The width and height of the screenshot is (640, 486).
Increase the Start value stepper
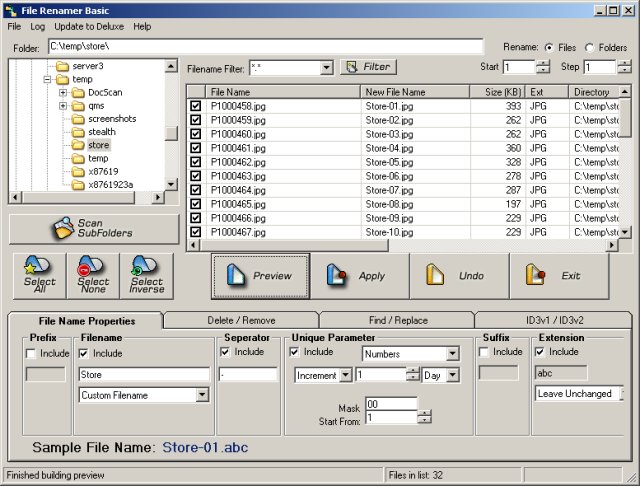pos(542,63)
